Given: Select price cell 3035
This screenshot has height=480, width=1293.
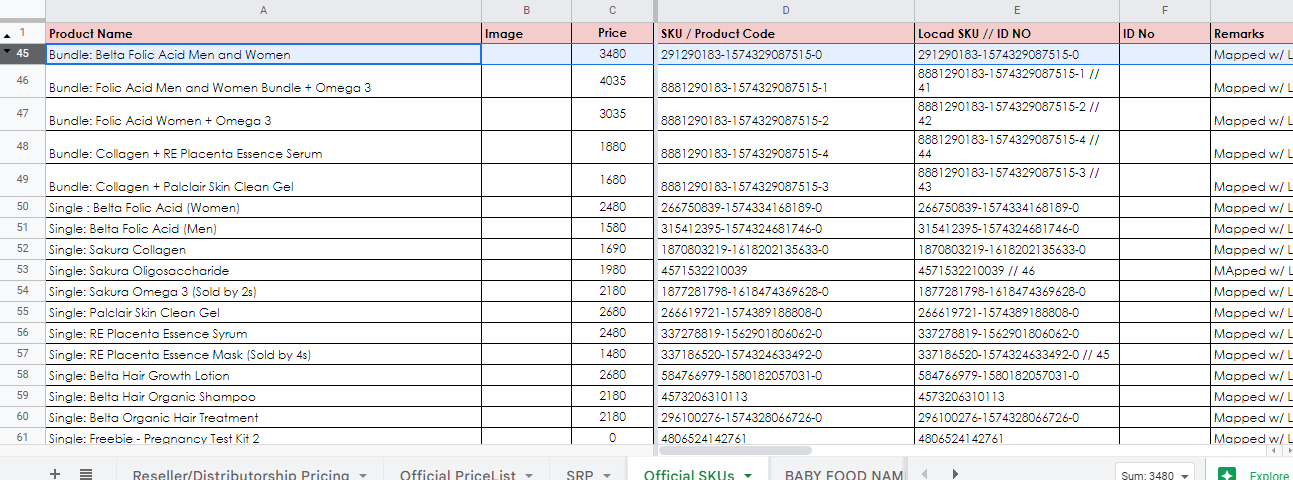Looking at the screenshot, I should coord(612,114).
